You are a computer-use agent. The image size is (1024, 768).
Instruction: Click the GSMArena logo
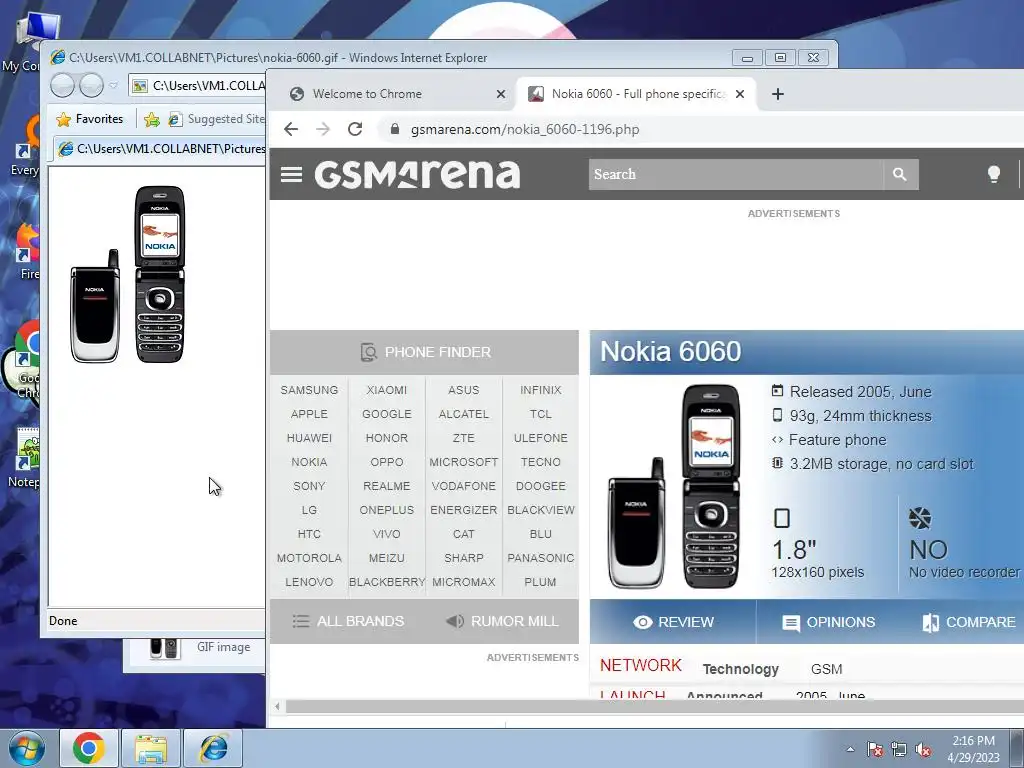(x=417, y=174)
